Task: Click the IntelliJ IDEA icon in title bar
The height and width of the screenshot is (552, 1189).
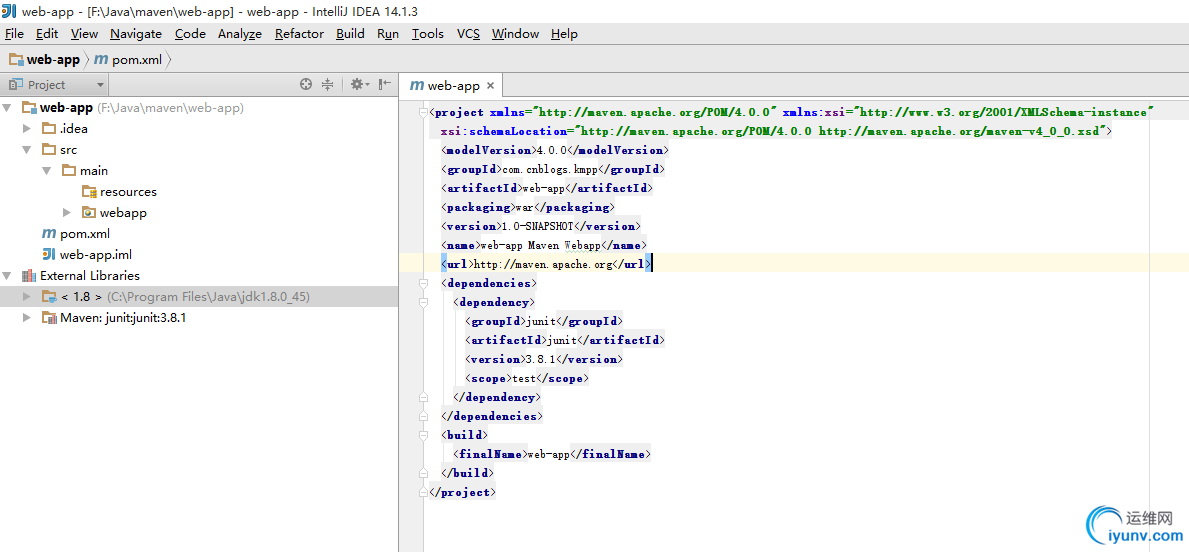Action: (x=8, y=11)
